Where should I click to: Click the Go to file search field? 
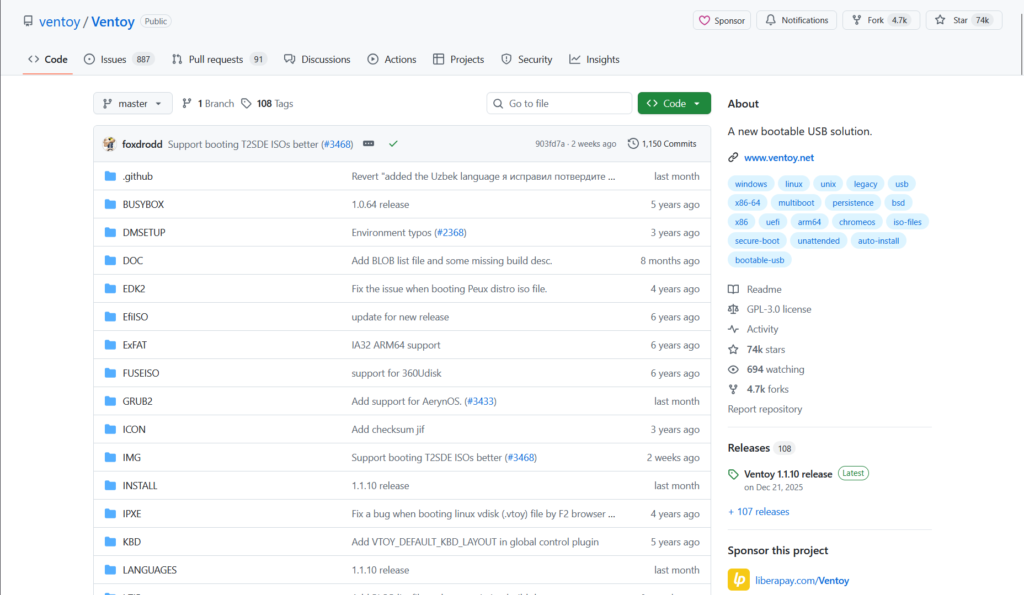point(559,103)
